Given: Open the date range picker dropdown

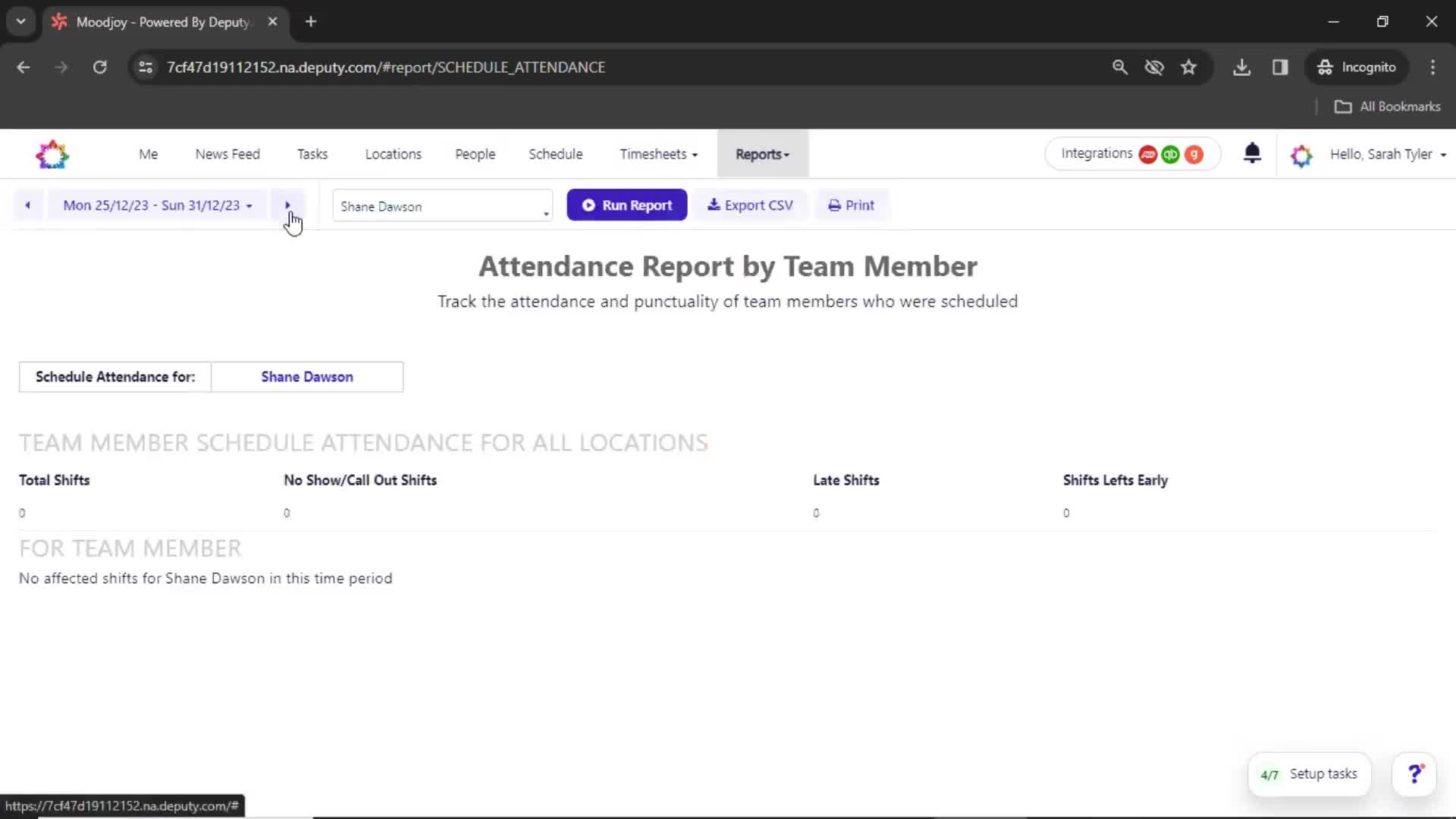Looking at the screenshot, I should (157, 205).
